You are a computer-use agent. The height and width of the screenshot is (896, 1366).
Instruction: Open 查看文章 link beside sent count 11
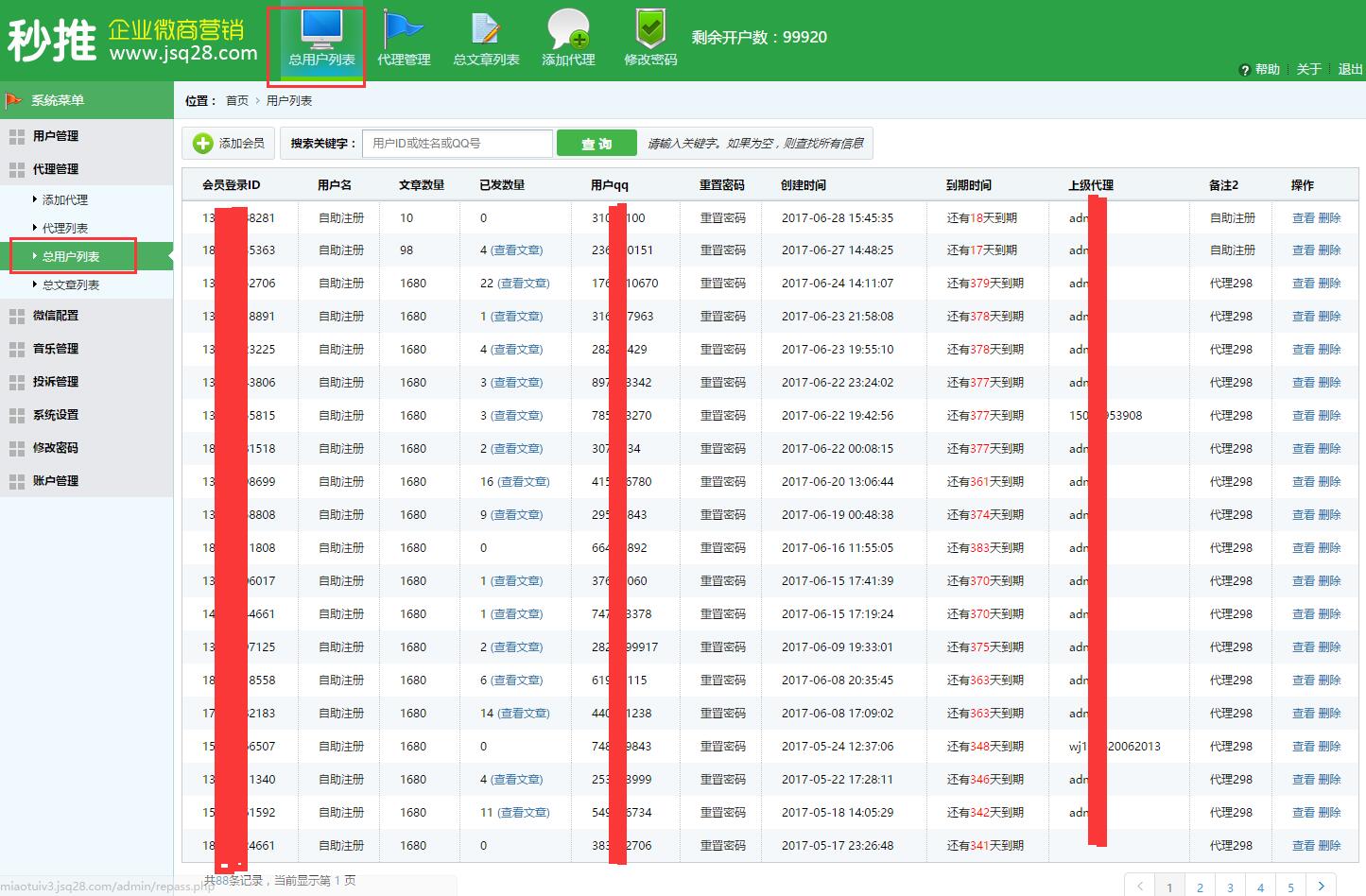[x=524, y=813]
